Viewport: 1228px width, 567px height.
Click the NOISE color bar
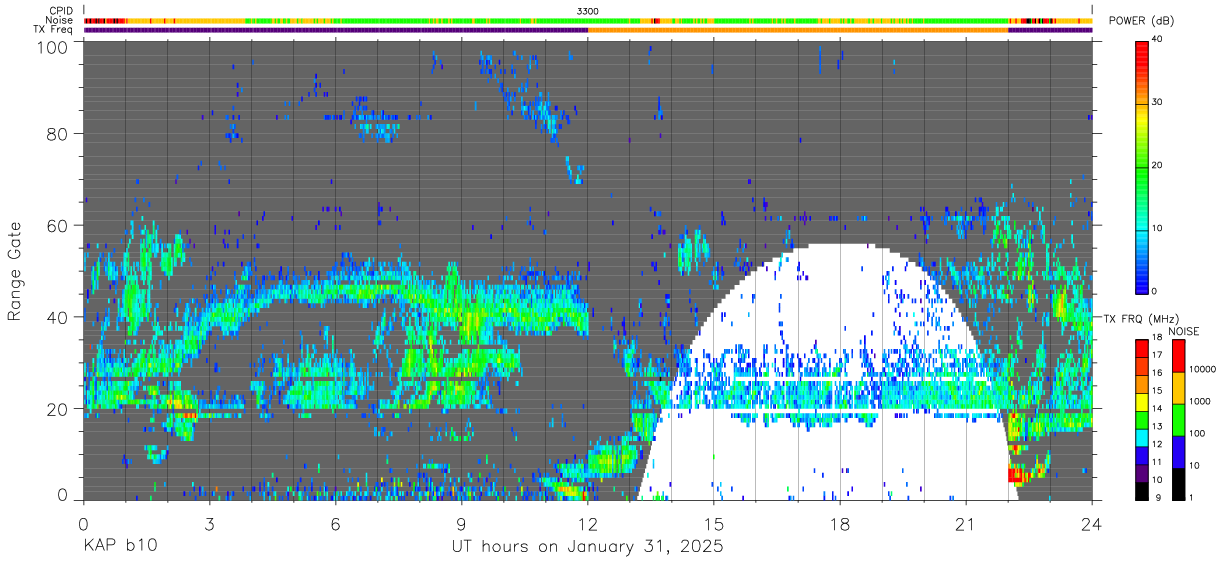click(x=1180, y=419)
